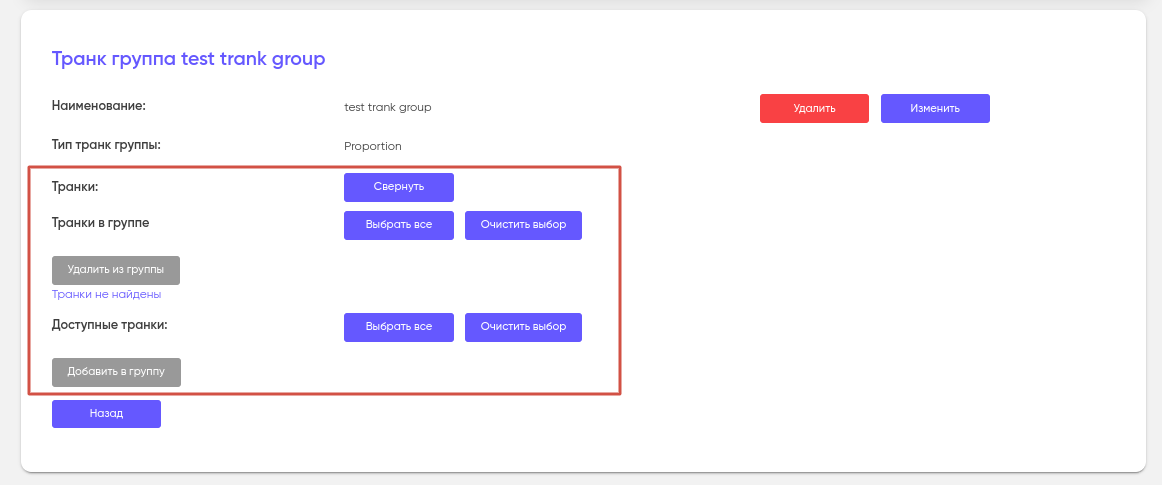Image resolution: width=1162 pixels, height=485 pixels.
Task: Click the gray Удалить из группы button
Action: point(116,270)
